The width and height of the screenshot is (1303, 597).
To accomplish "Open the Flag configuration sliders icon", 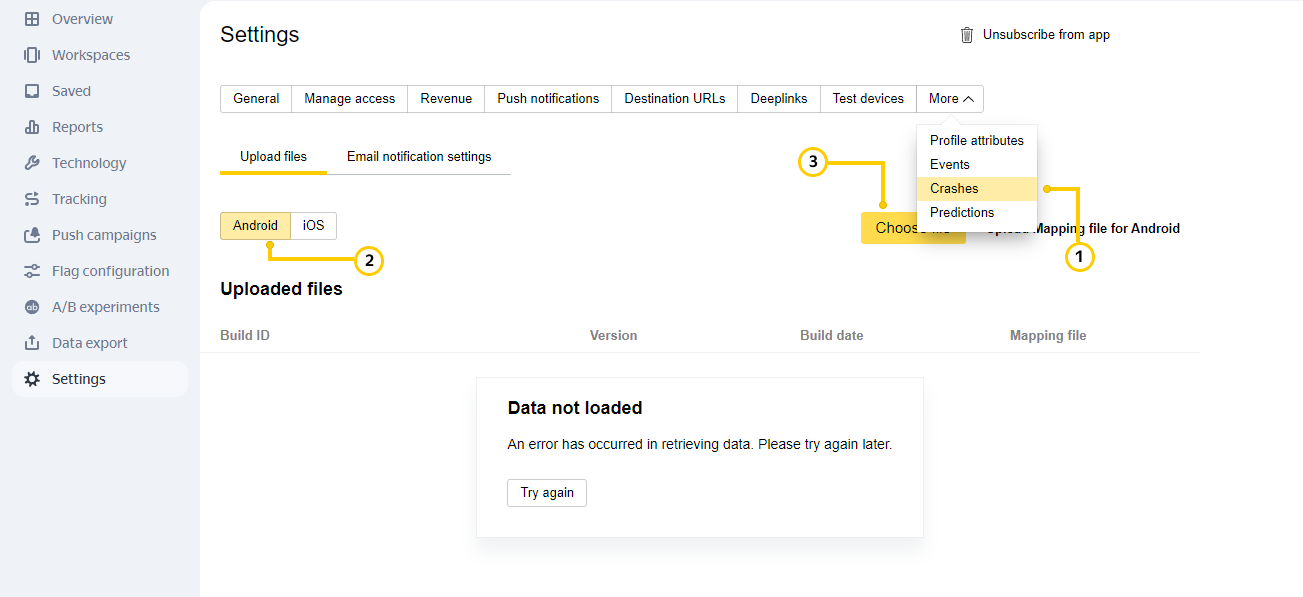I will (x=32, y=271).
